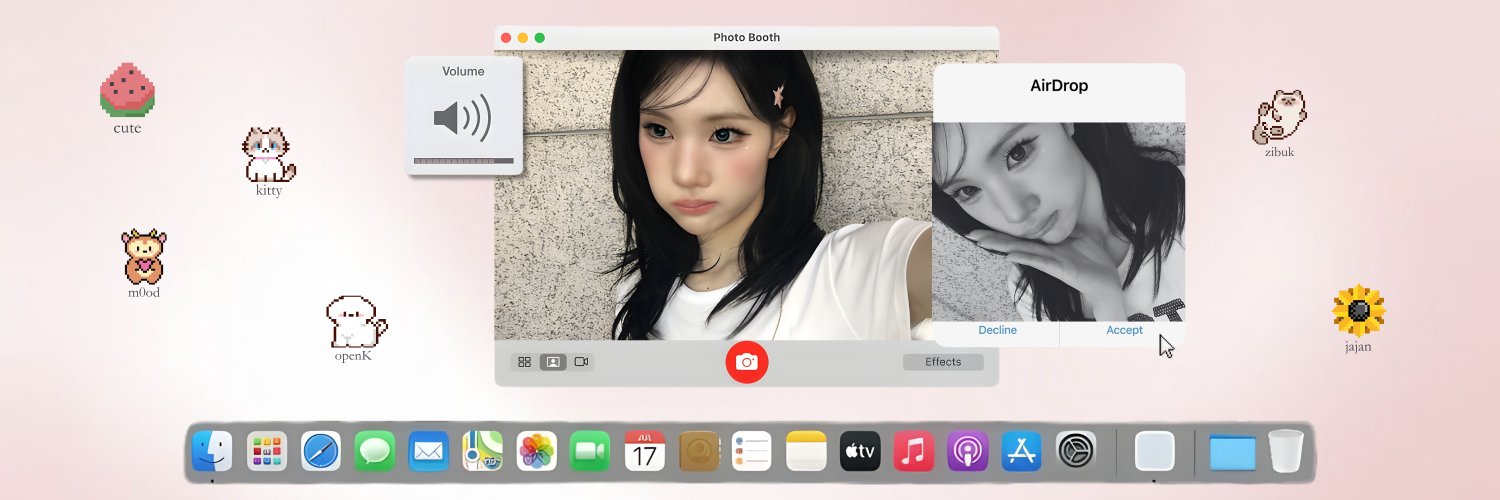The width and height of the screenshot is (1500, 500).
Task: Accept the AirDrop photo
Action: click(x=1124, y=331)
